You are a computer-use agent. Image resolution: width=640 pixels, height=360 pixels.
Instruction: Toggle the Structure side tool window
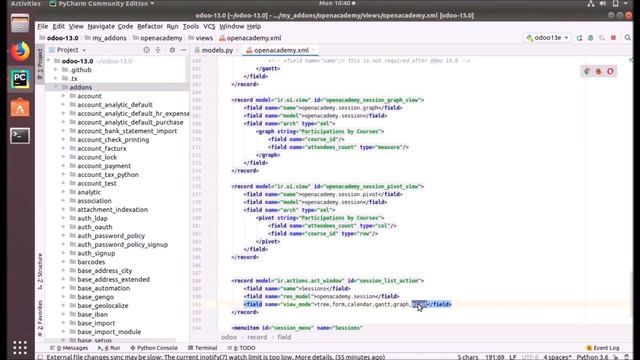coord(40,271)
